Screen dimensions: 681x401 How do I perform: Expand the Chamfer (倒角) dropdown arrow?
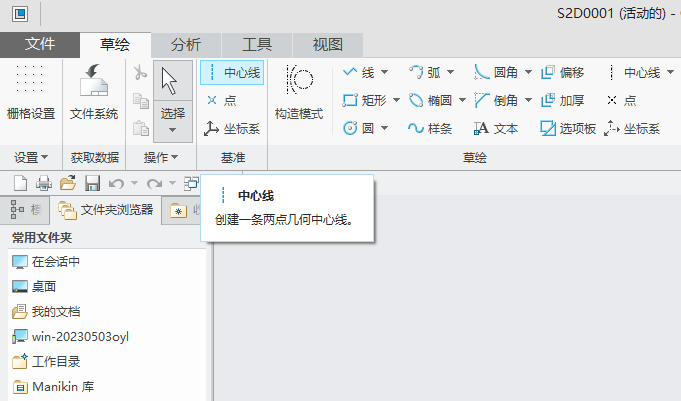529,100
